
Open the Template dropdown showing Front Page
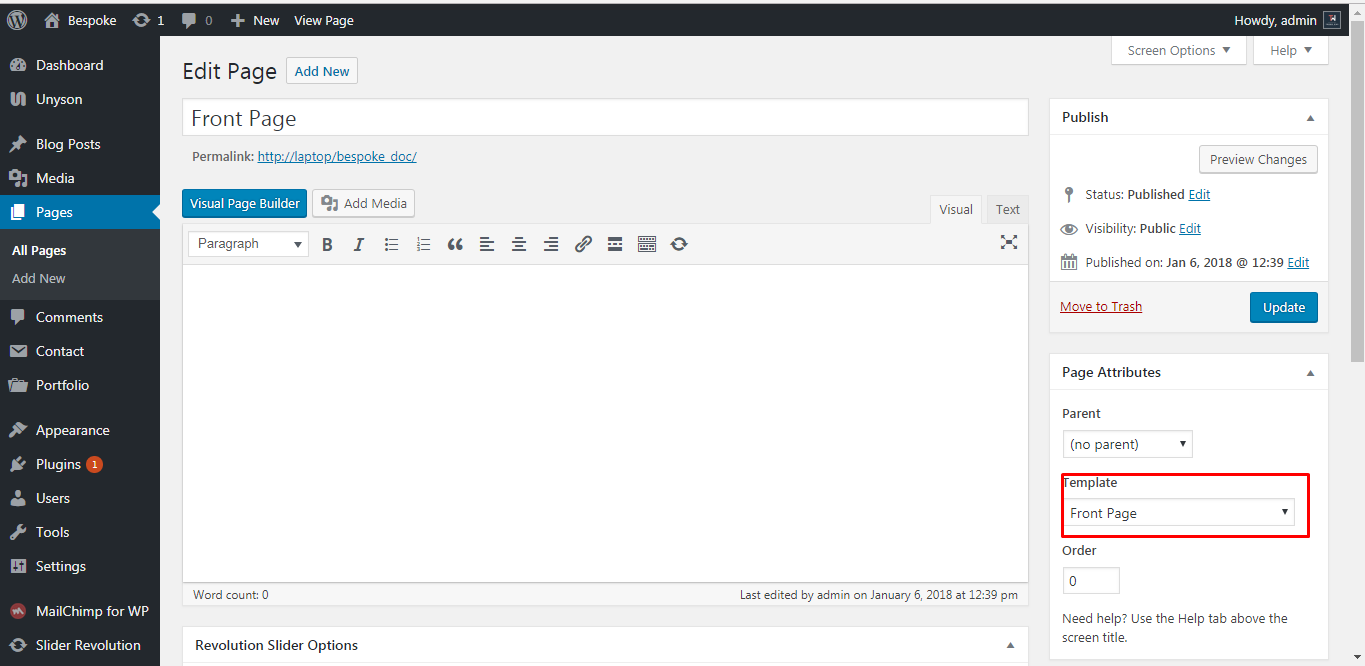(1179, 513)
